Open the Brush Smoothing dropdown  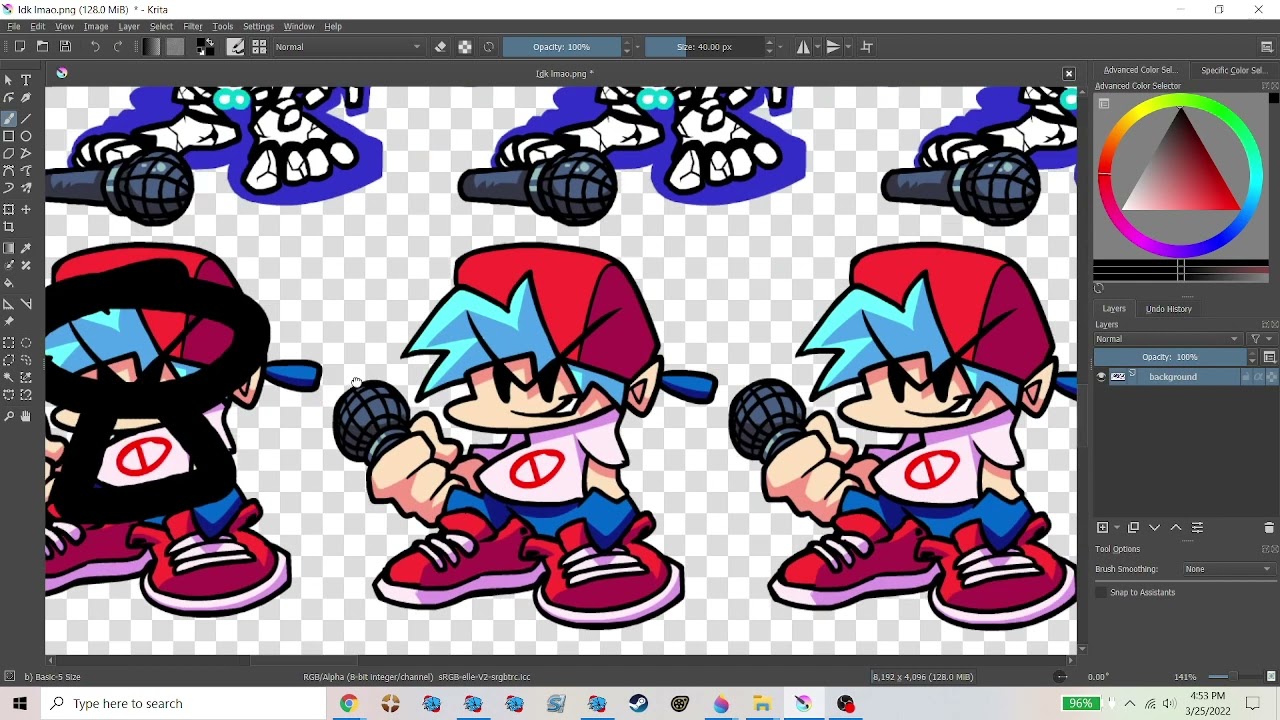click(x=1228, y=569)
